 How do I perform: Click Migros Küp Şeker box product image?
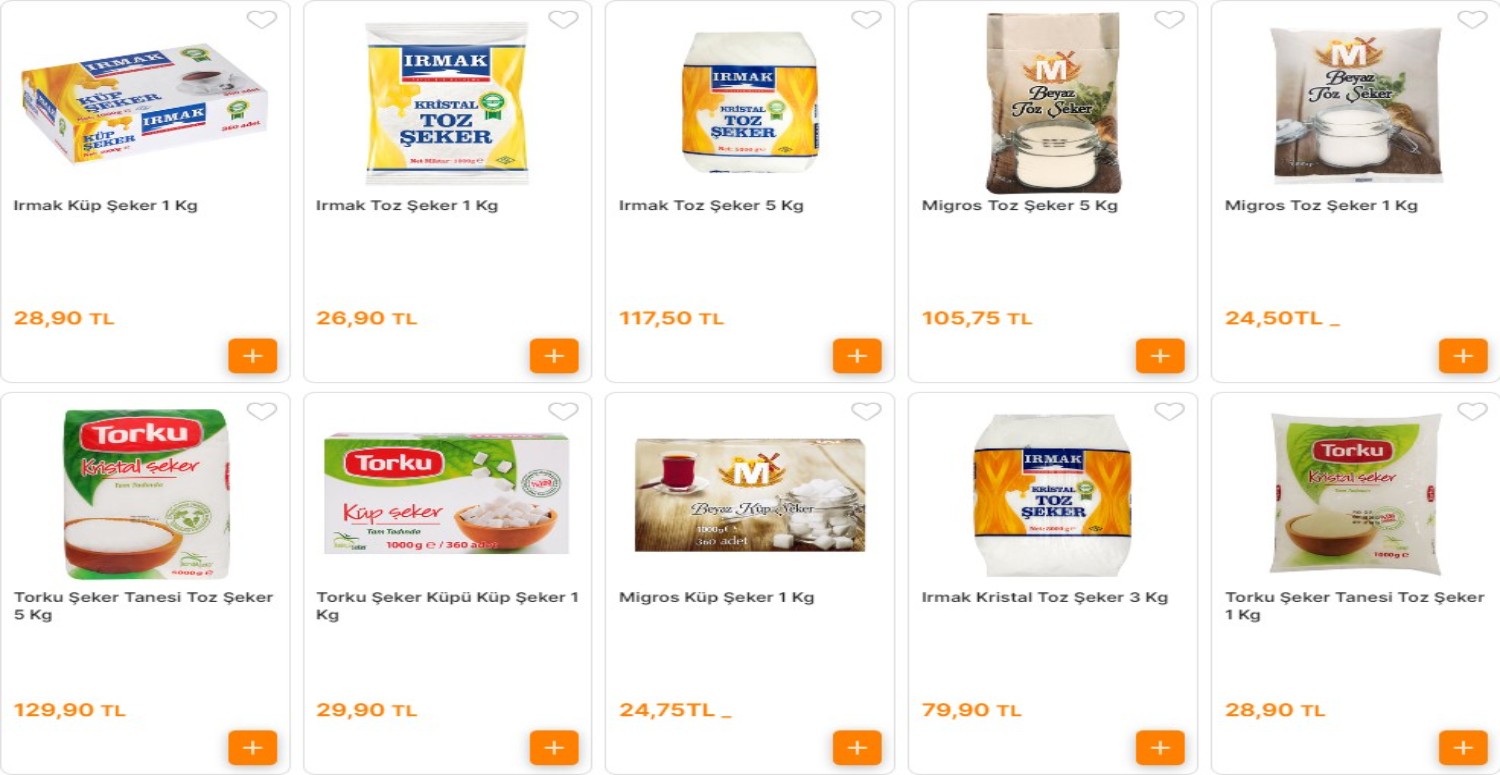tap(750, 494)
